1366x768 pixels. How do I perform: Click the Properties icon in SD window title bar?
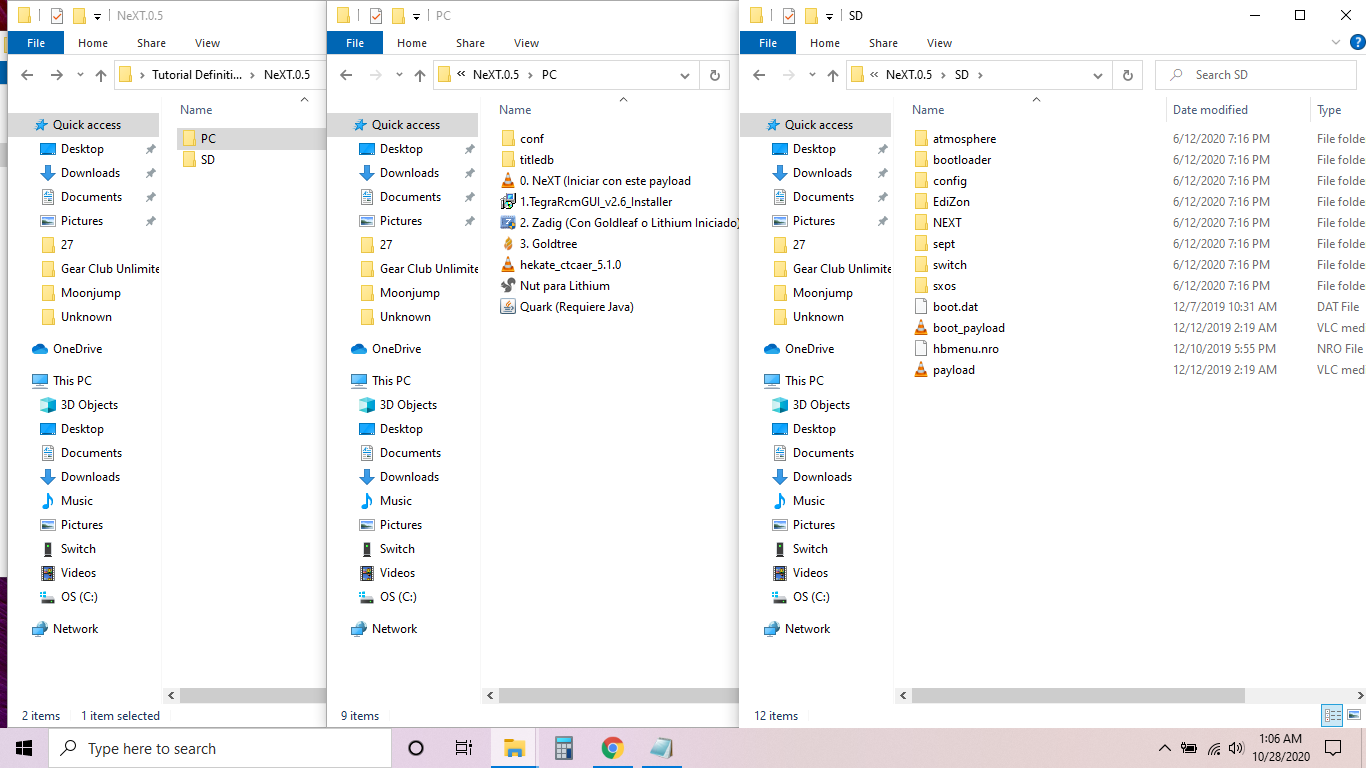click(x=789, y=16)
